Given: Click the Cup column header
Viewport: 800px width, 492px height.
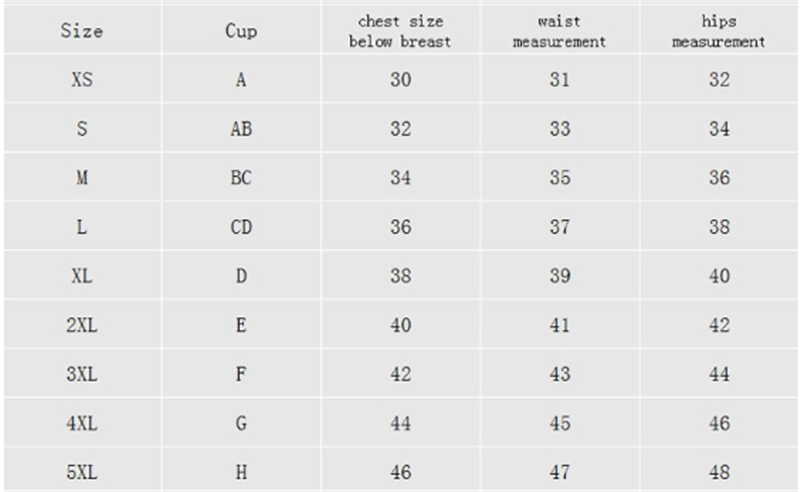Looking at the screenshot, I should tap(240, 32).
